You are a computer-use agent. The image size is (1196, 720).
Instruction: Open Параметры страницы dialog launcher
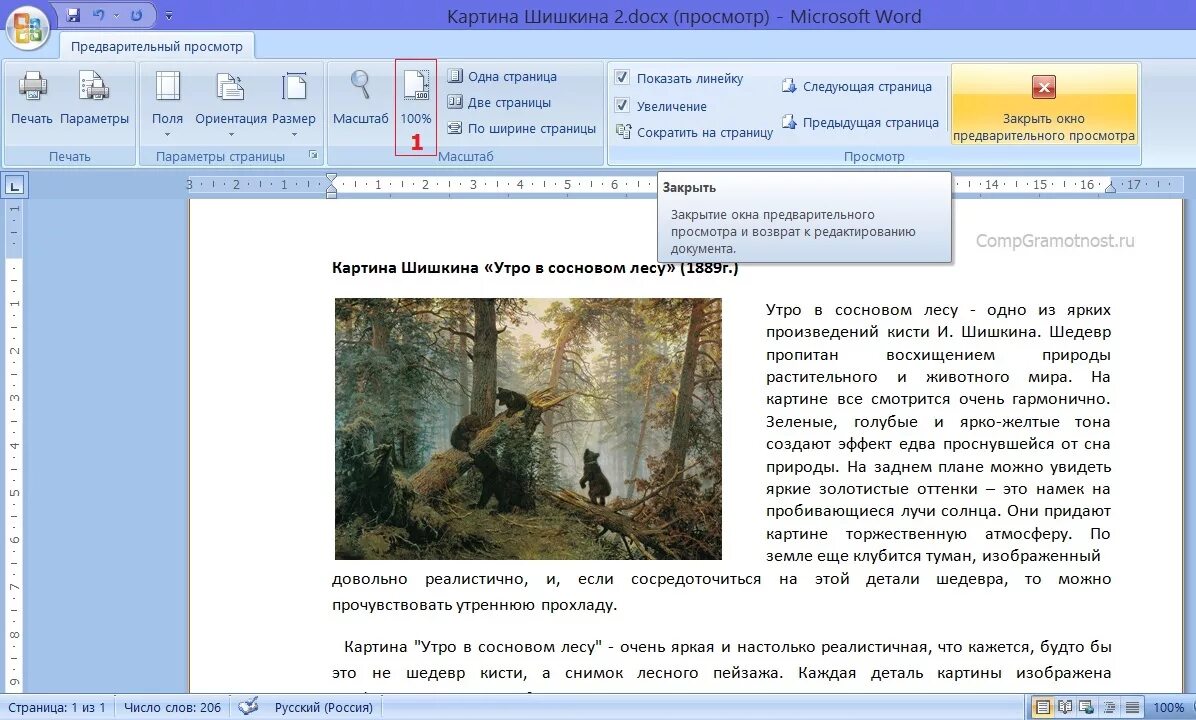point(313,155)
